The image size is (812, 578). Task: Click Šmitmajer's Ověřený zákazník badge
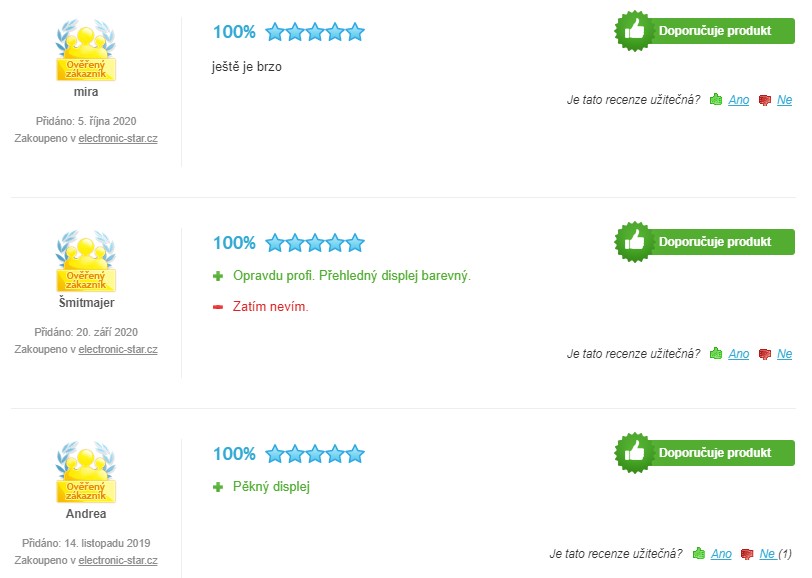(86, 261)
